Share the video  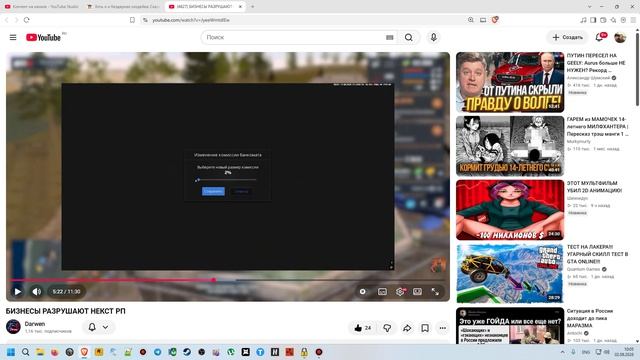[x=407, y=328]
